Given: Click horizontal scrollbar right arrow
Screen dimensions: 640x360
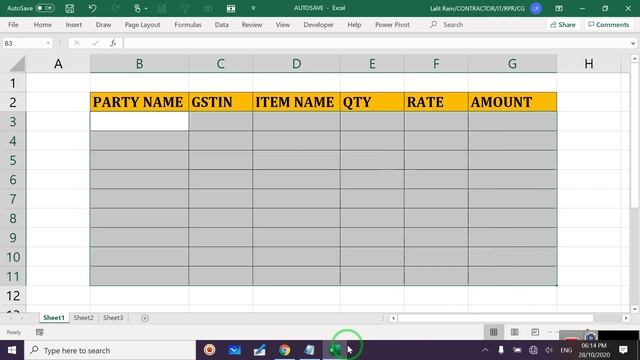Looking at the screenshot, I should tap(626, 318).
